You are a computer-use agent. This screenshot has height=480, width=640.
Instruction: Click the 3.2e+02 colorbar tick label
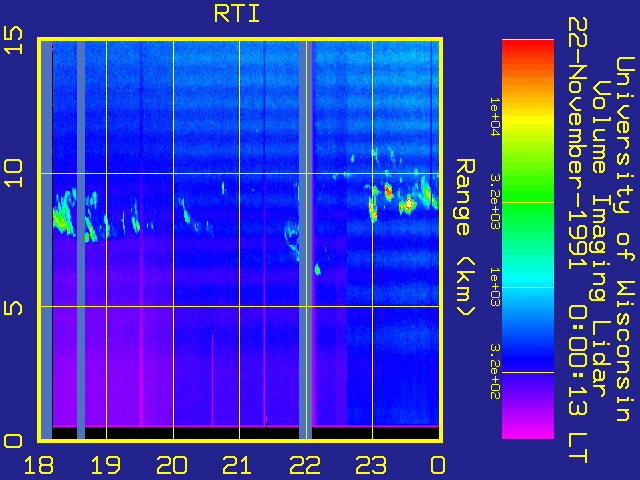point(495,372)
